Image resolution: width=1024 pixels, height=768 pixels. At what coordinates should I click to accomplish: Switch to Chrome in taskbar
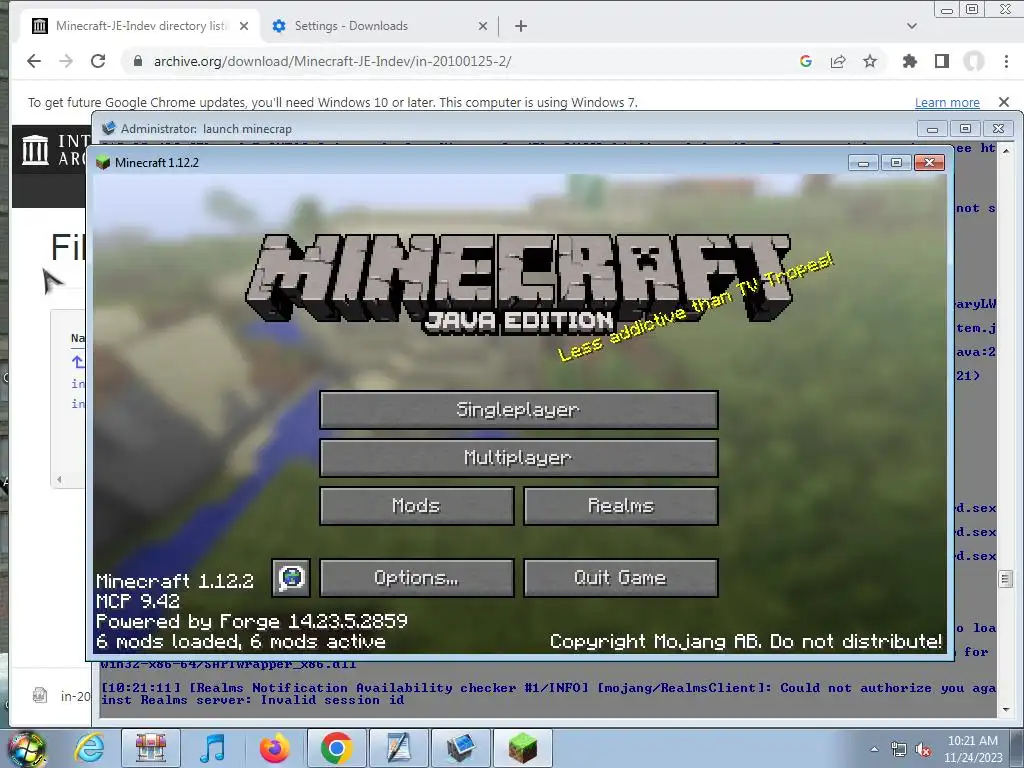click(336, 748)
